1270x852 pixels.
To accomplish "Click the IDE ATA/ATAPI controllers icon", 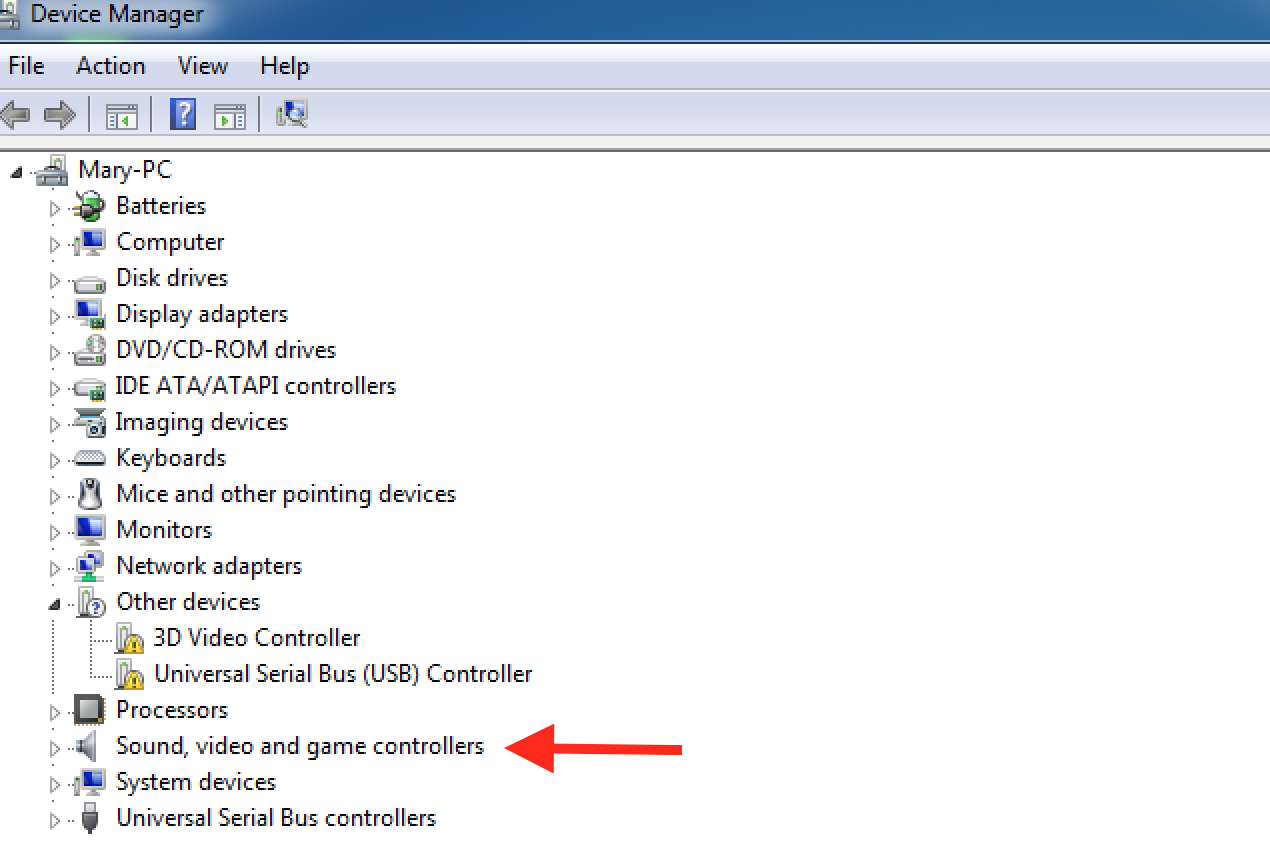I will 89,388.
